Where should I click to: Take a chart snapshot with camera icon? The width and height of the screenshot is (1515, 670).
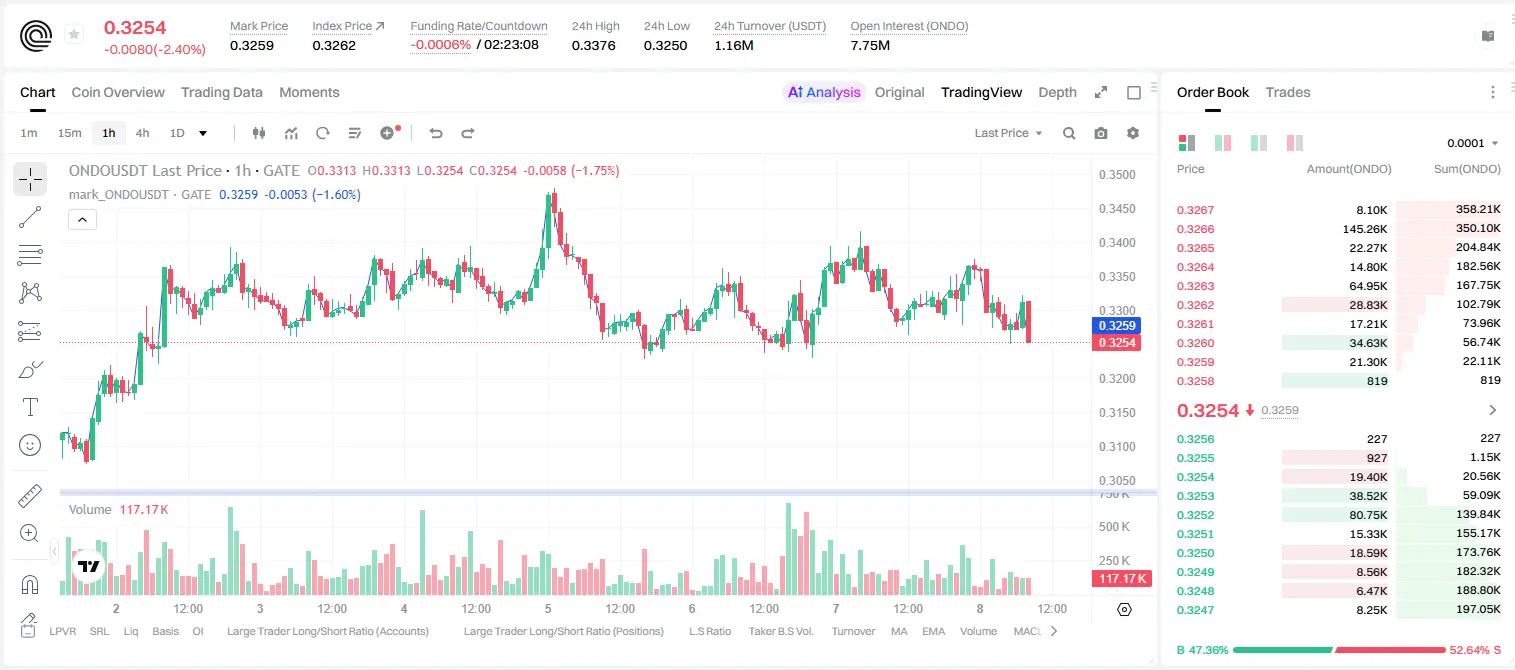1101,133
